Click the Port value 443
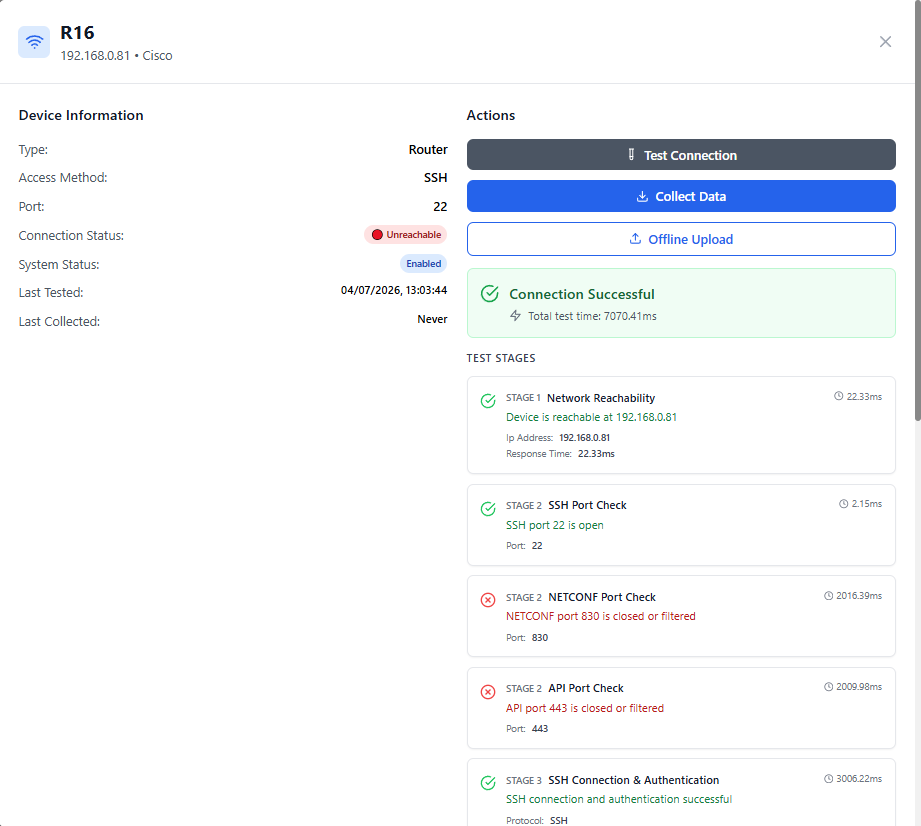921x826 pixels. click(x=540, y=728)
